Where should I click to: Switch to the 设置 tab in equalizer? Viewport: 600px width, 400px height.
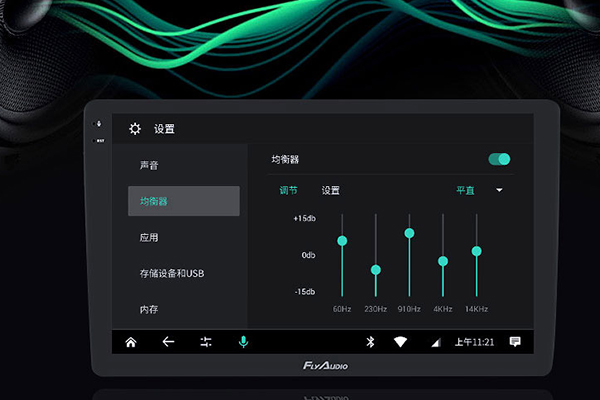pyautogui.click(x=331, y=190)
